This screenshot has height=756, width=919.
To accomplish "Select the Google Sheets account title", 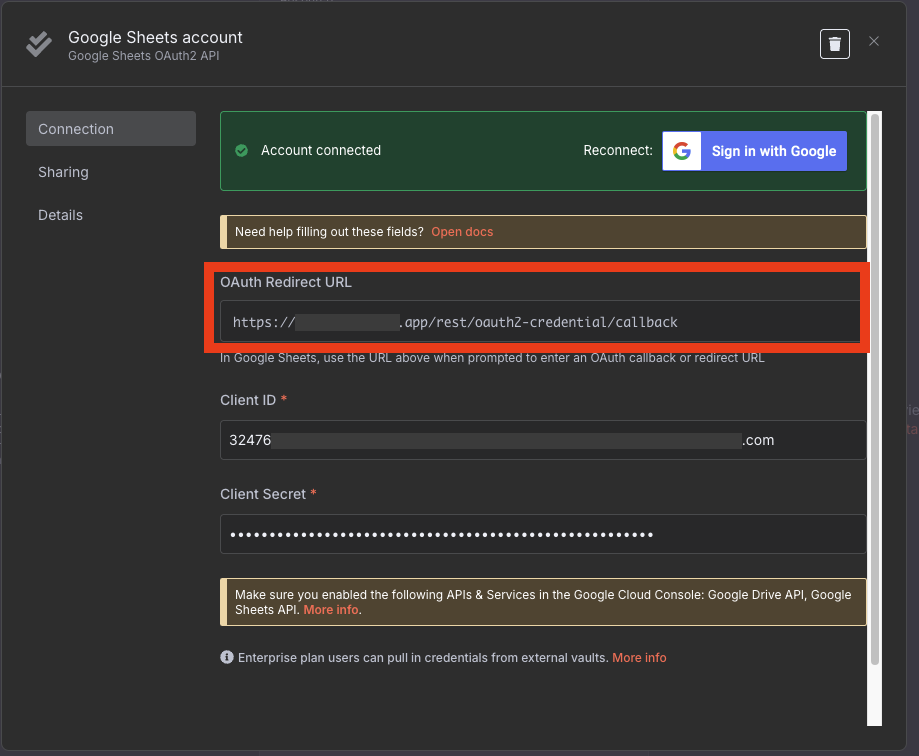I will click(x=155, y=38).
